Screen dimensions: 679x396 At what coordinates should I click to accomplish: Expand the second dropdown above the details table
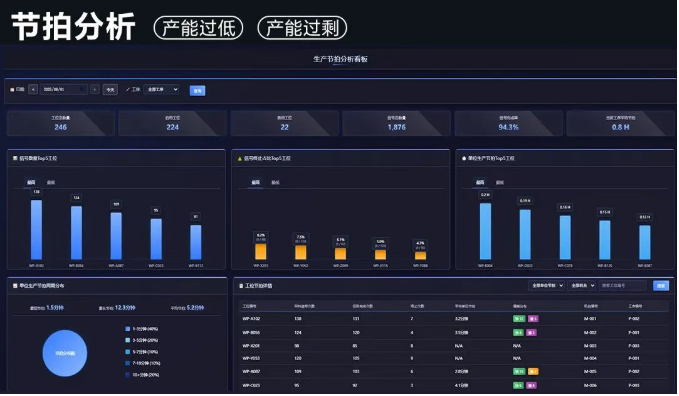point(582,286)
